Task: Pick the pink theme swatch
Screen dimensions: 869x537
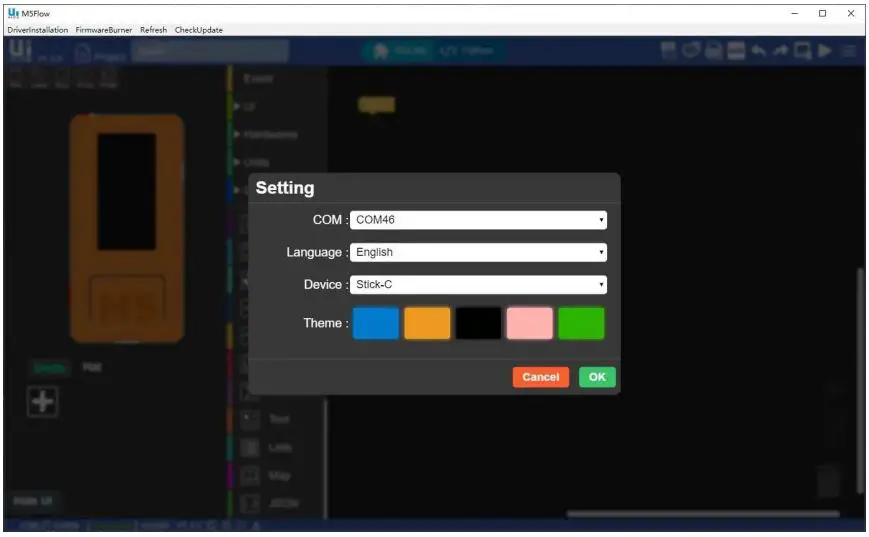Action: 530,323
